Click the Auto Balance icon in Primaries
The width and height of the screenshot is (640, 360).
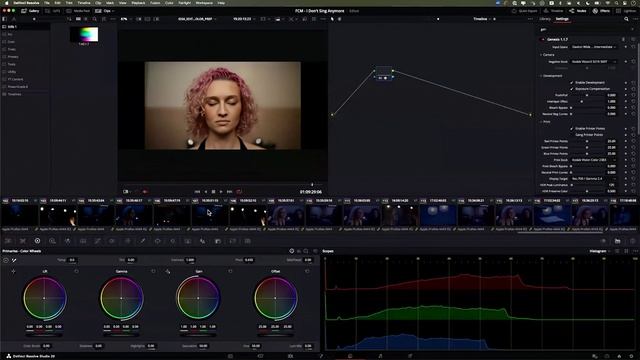click(6, 260)
